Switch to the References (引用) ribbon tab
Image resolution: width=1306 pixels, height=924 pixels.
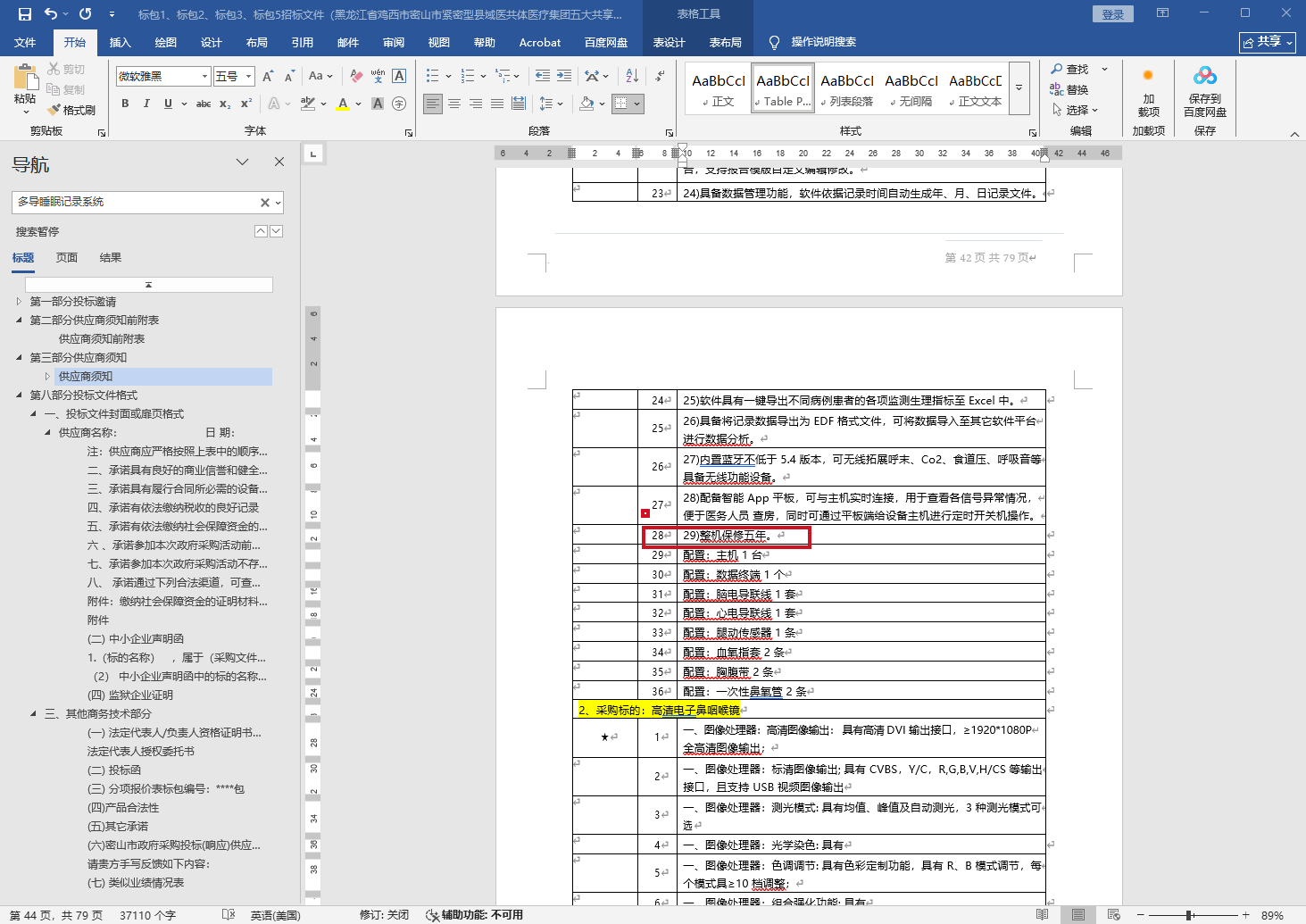click(x=303, y=42)
